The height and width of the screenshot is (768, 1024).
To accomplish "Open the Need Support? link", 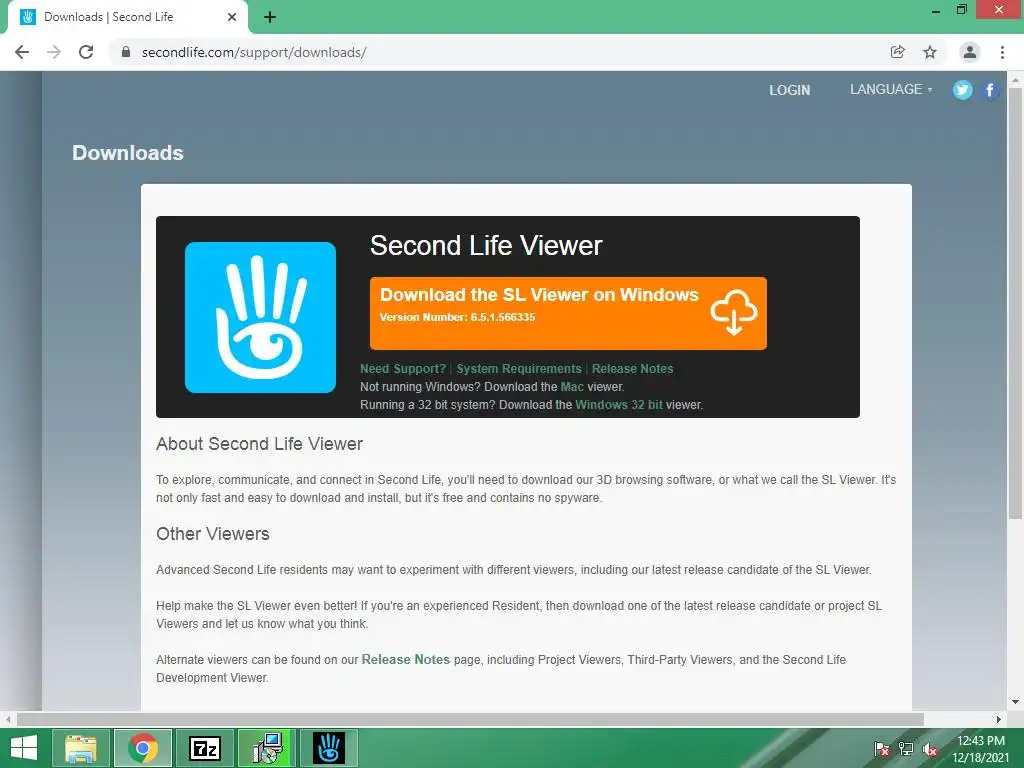I will click(x=403, y=369).
